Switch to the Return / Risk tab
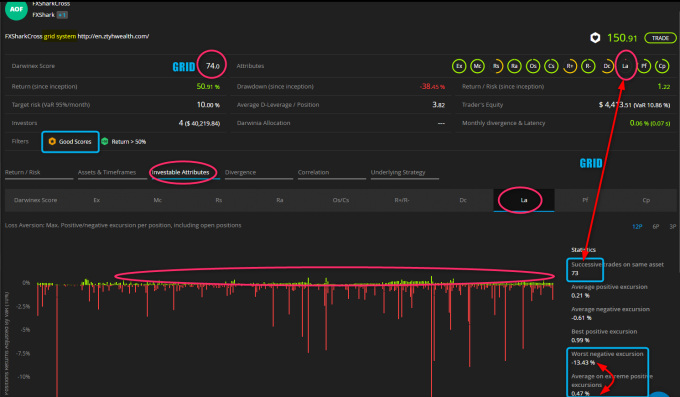This screenshot has width=680, height=397. pyautogui.click(x=23, y=172)
